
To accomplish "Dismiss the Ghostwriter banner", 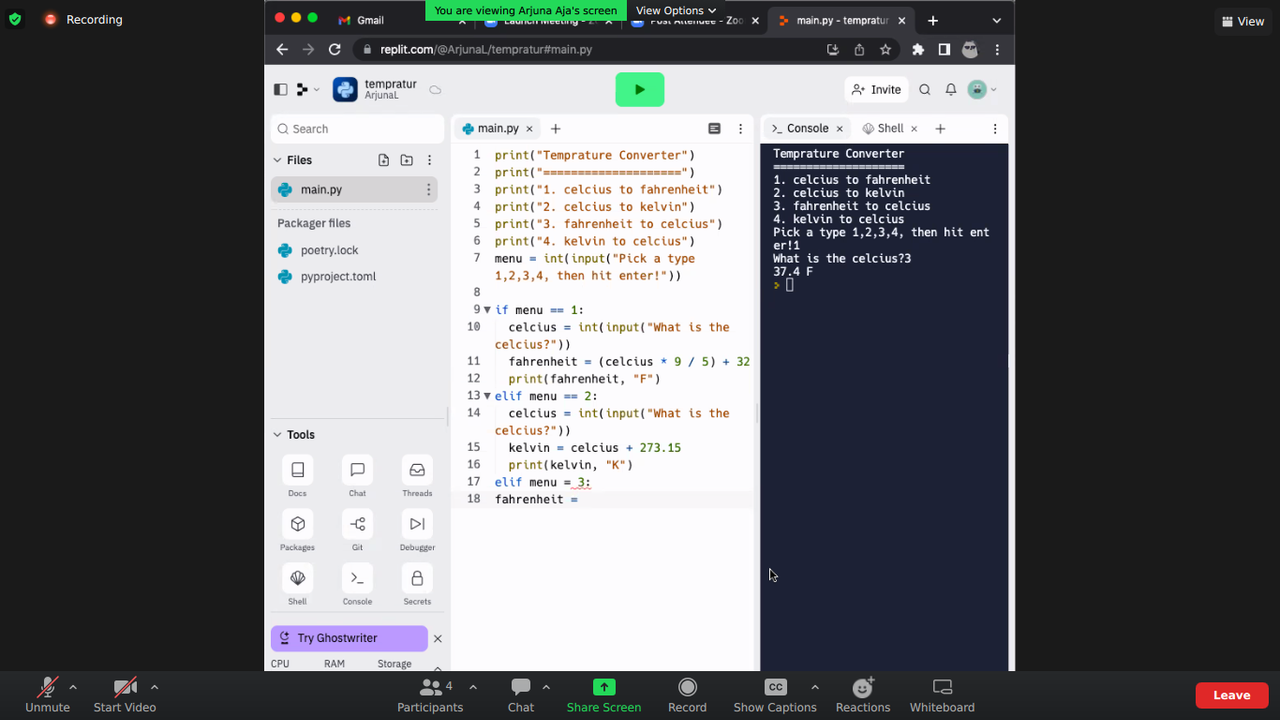I will 437,638.
